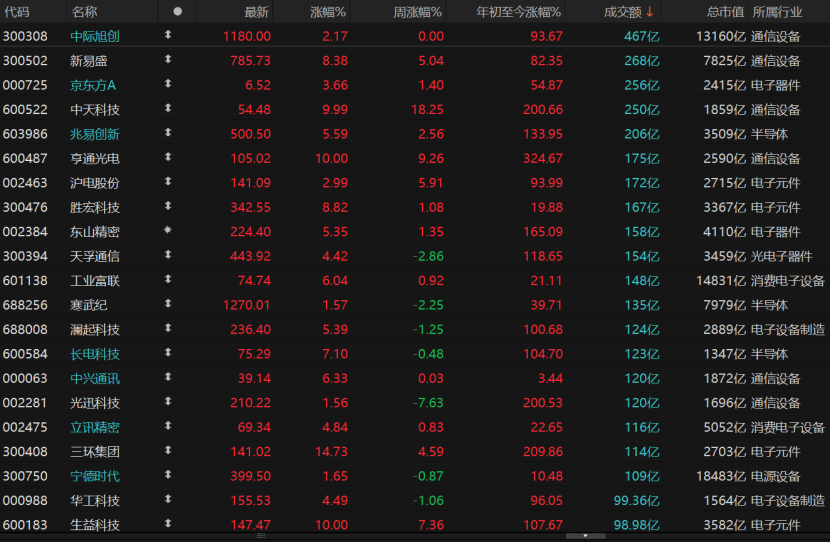Image resolution: width=831 pixels, height=543 pixels.
Task: Click the pin icon in 寒武纪 row
Action: click(x=168, y=304)
